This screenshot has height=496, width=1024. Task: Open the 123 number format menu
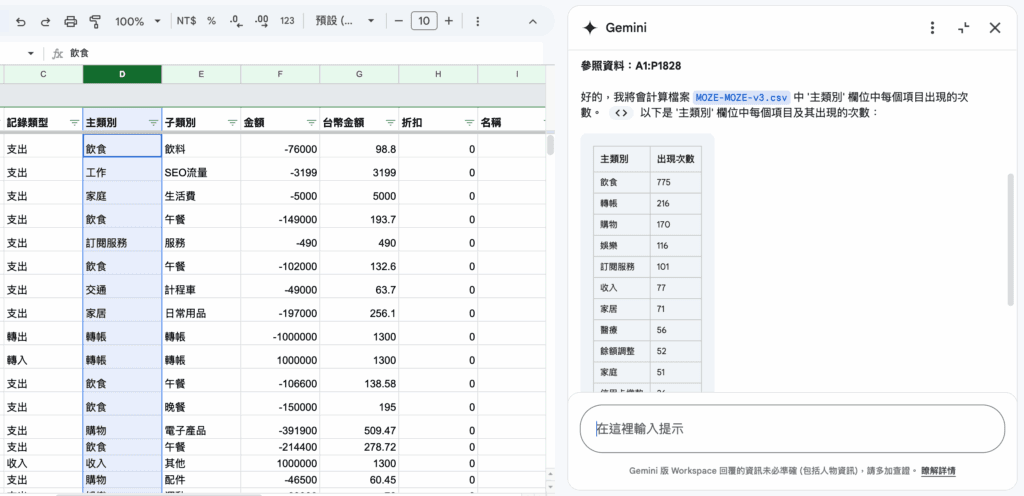(287, 21)
